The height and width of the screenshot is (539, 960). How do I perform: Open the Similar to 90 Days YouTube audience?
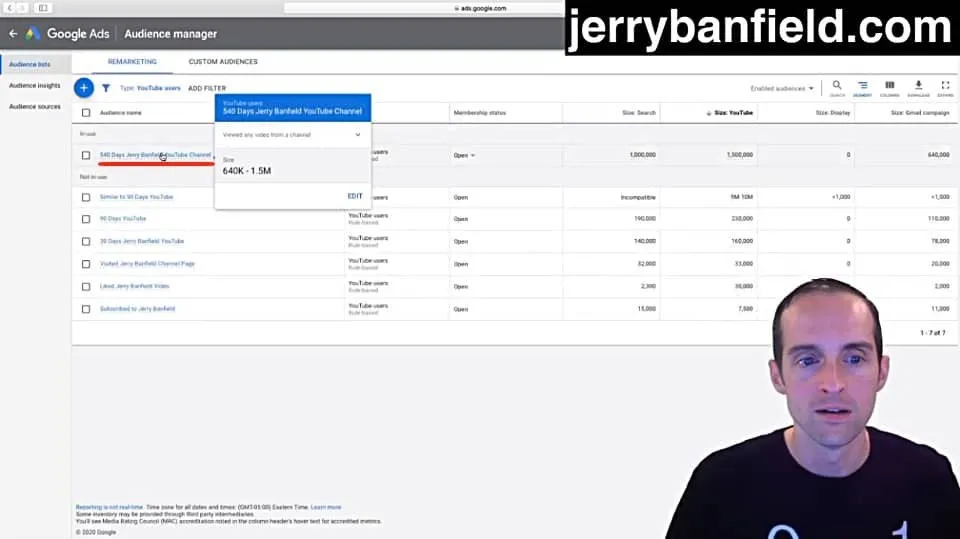(137, 197)
